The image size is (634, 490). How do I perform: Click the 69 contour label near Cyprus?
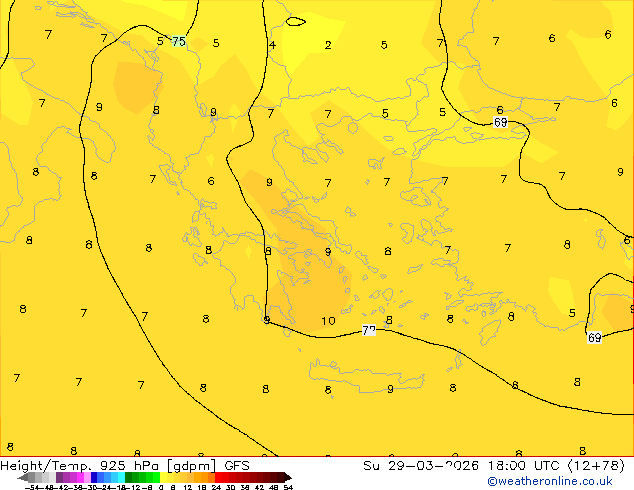[x=594, y=337]
